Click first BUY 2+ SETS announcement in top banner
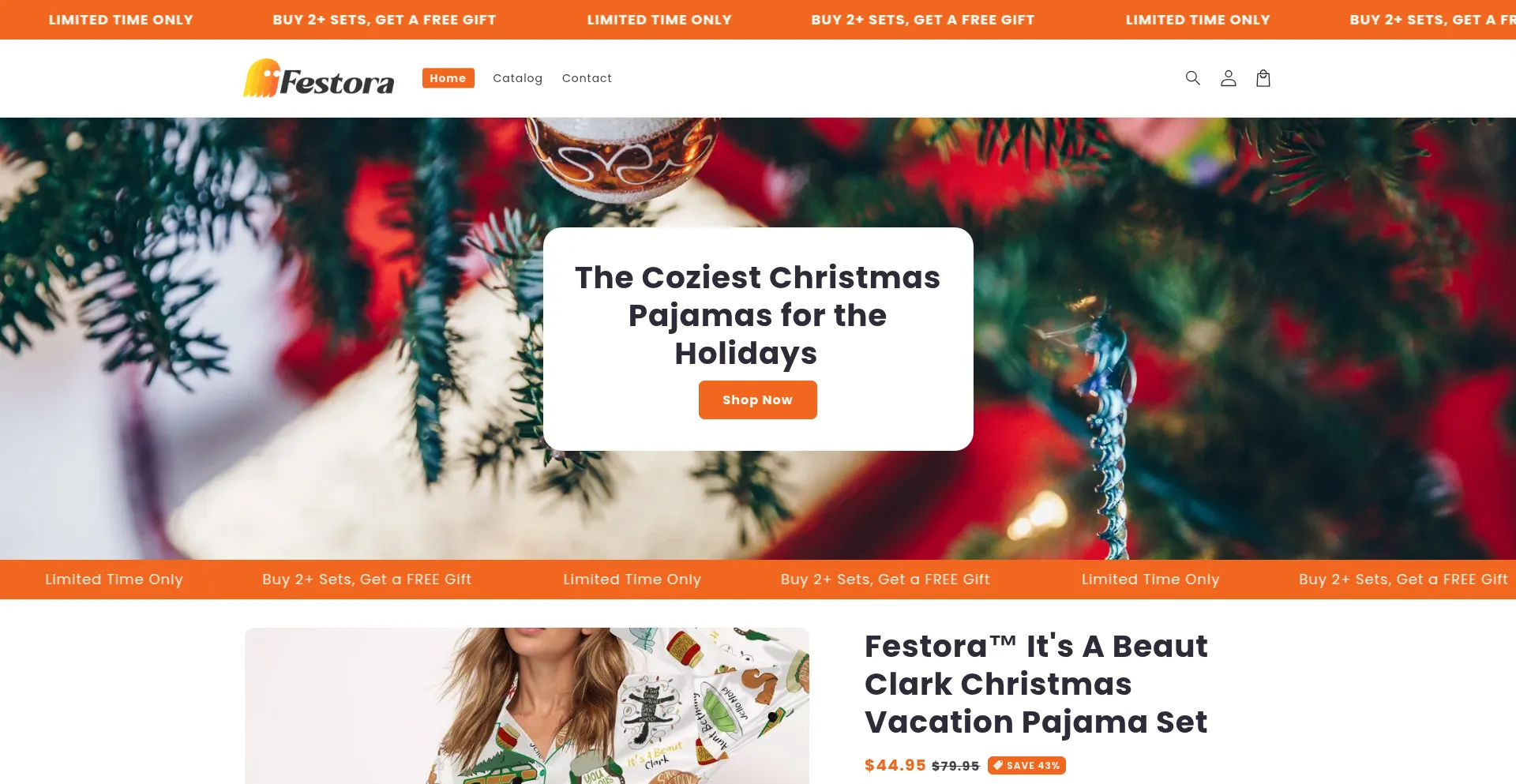This screenshot has width=1516, height=784. (x=385, y=20)
